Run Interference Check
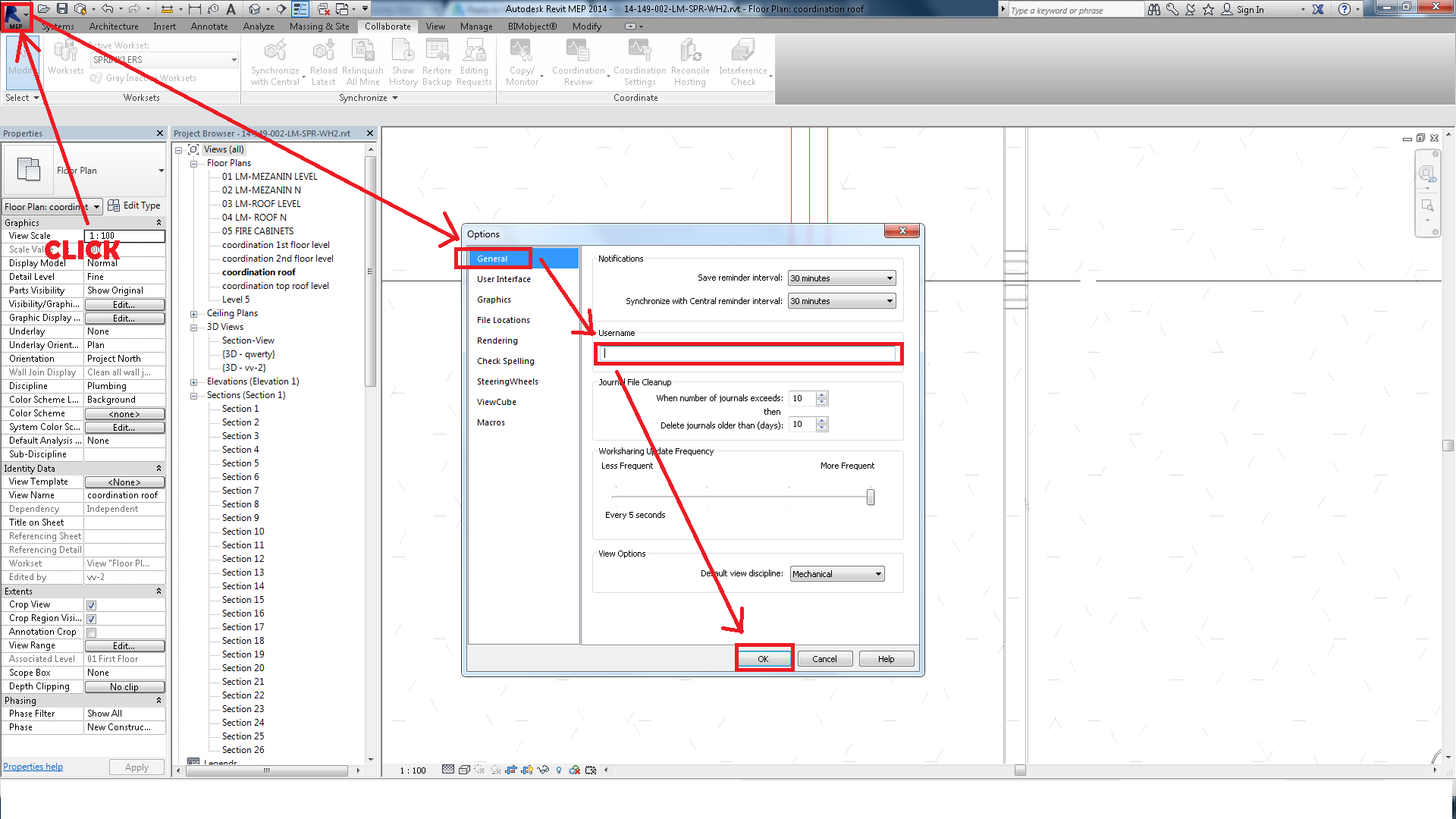Screen dimensions: 1456x819 [x=741, y=61]
